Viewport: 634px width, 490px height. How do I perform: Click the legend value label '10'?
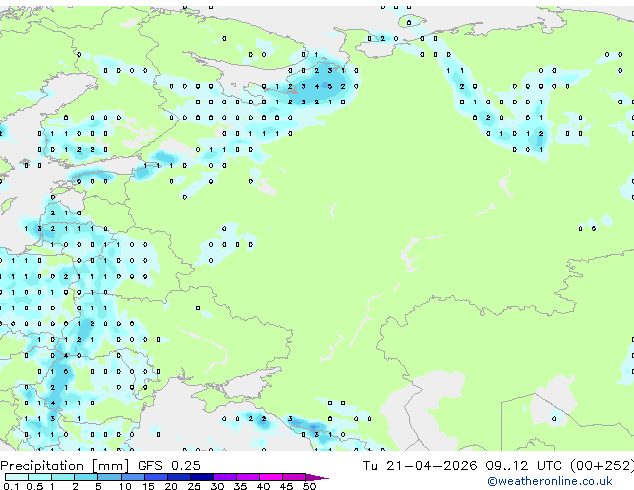click(125, 486)
